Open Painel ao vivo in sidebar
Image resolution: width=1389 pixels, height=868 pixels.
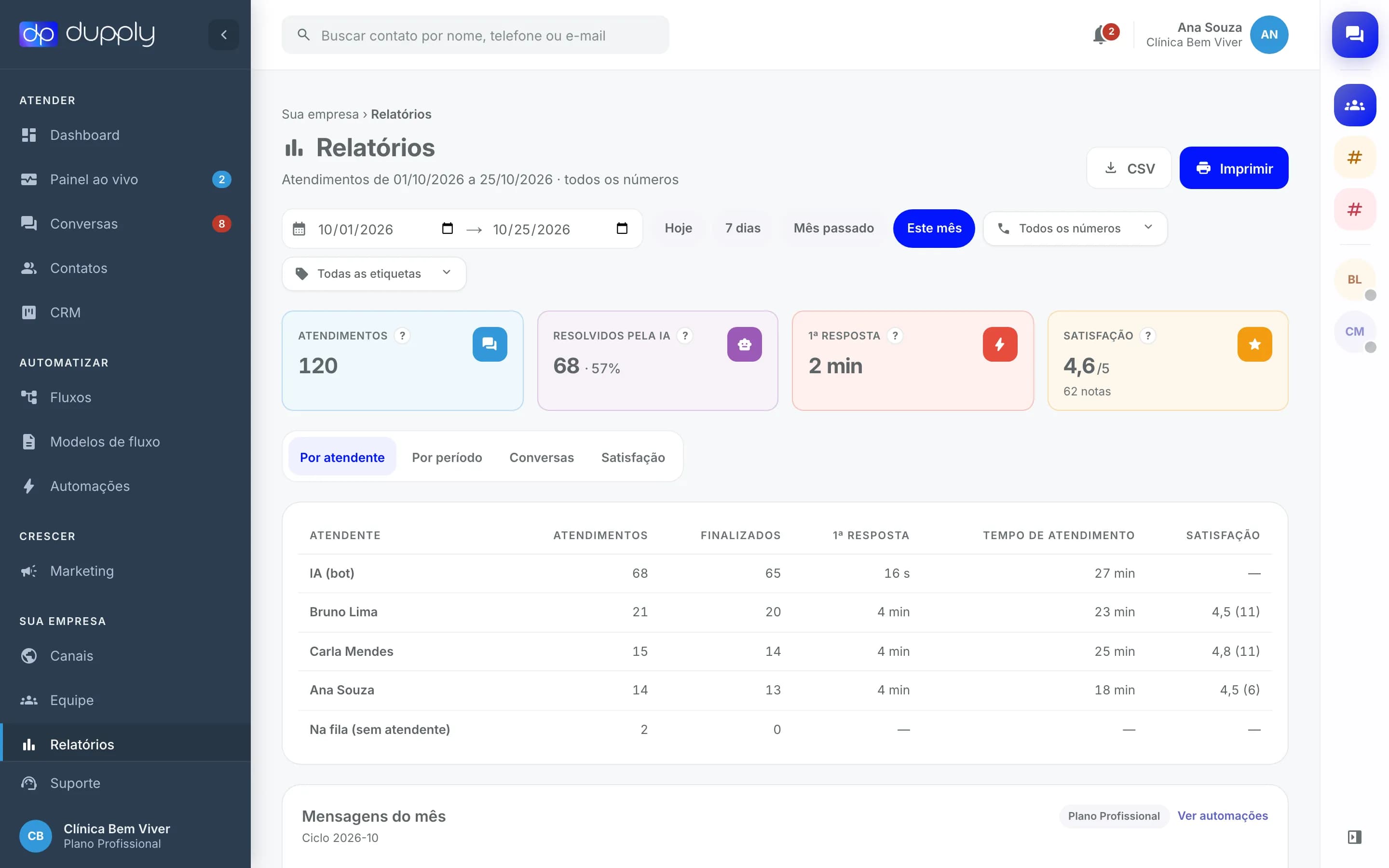click(x=126, y=180)
